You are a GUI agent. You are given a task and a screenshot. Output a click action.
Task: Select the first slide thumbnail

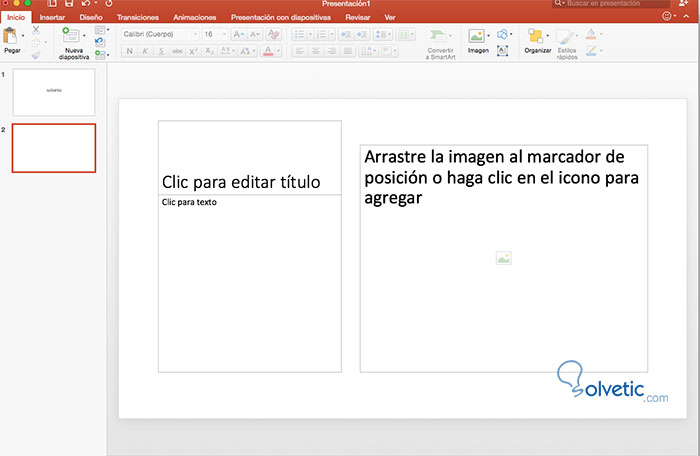coord(54,91)
